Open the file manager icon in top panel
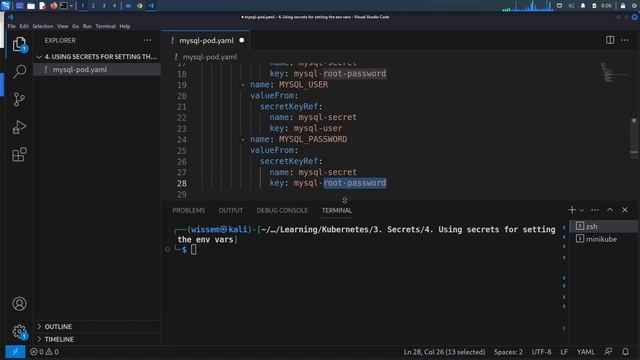The image size is (640, 360). tap(31, 6)
